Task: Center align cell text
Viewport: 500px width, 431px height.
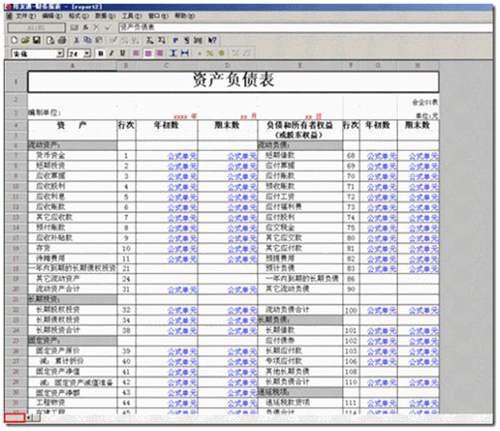Action: coord(148,53)
